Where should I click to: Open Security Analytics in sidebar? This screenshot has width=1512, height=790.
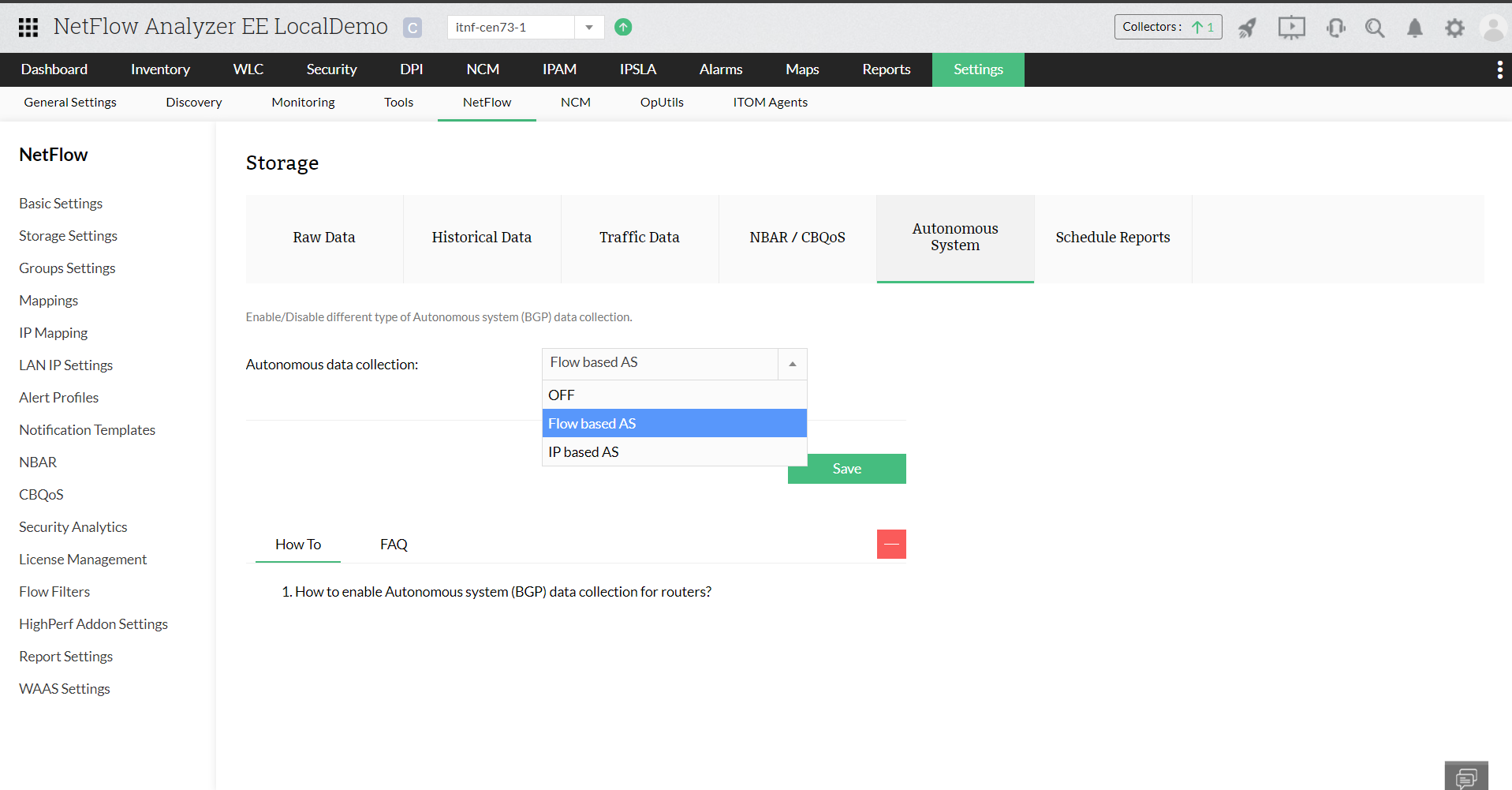tap(73, 527)
